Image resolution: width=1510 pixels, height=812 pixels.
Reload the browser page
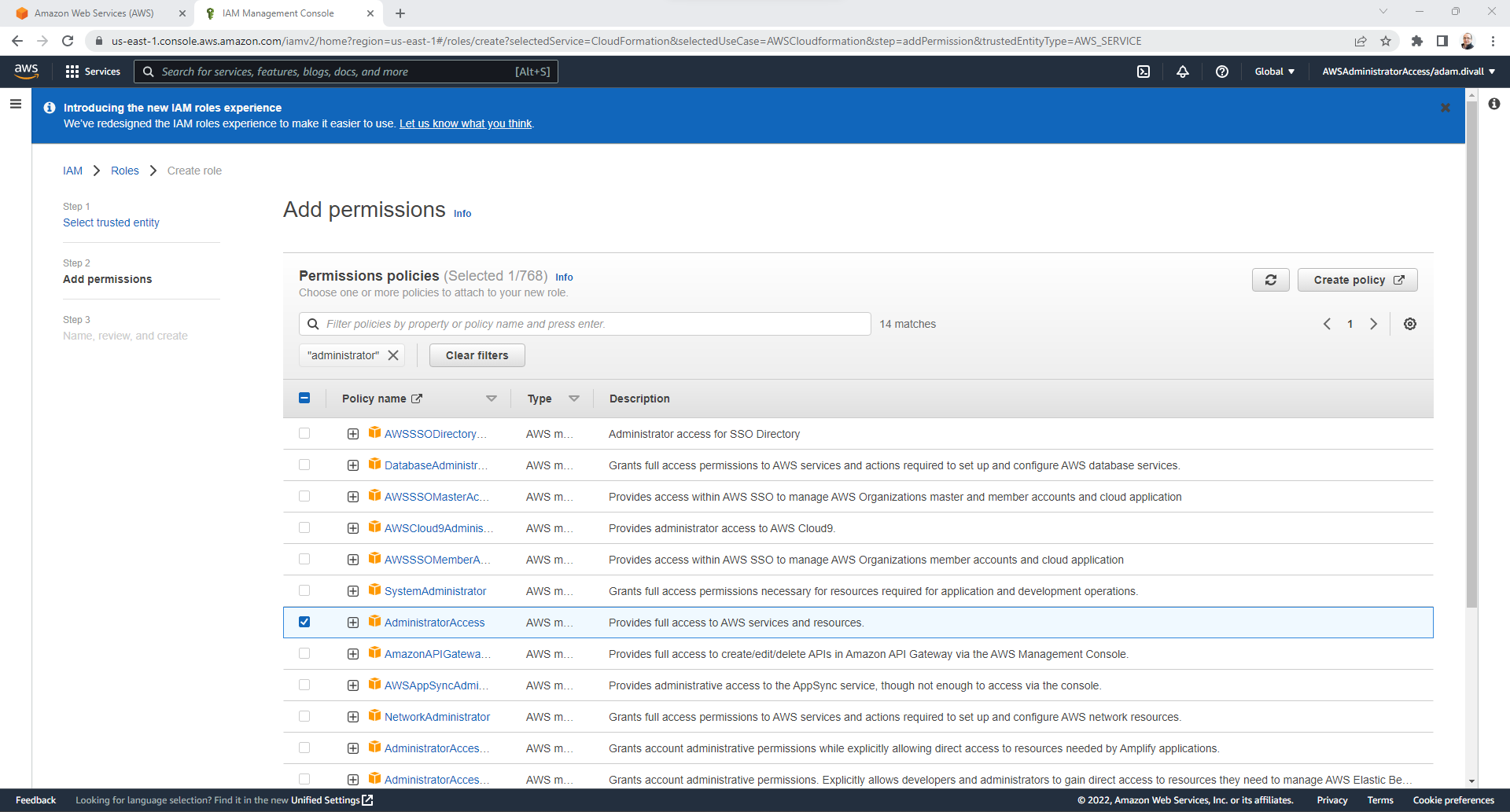click(x=68, y=41)
